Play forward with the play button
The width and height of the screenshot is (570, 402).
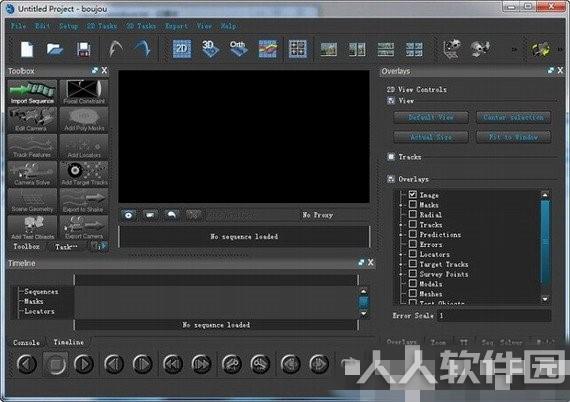click(x=84, y=364)
